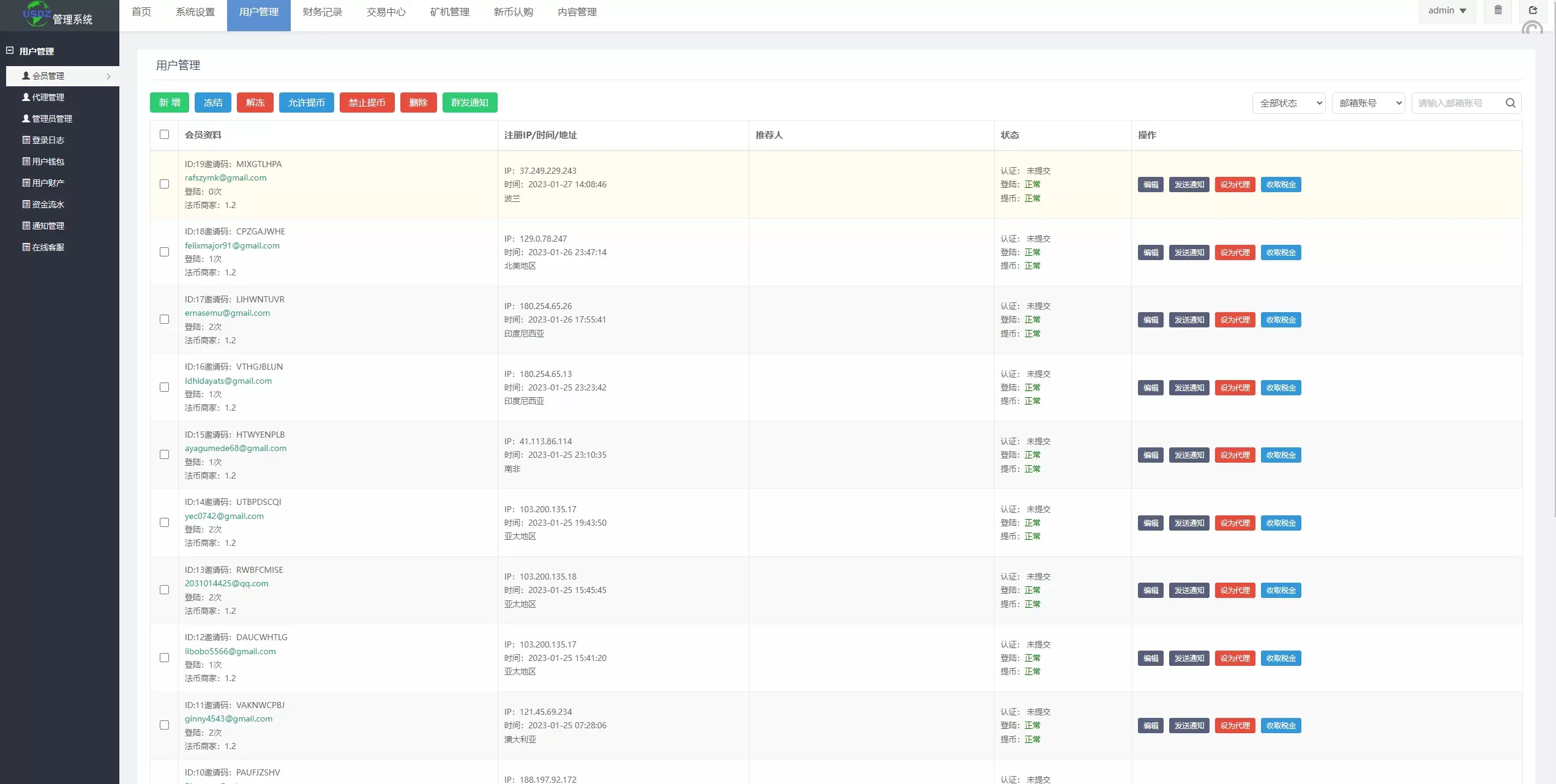Click the green 新增 button
1556x784 pixels.
coord(170,103)
